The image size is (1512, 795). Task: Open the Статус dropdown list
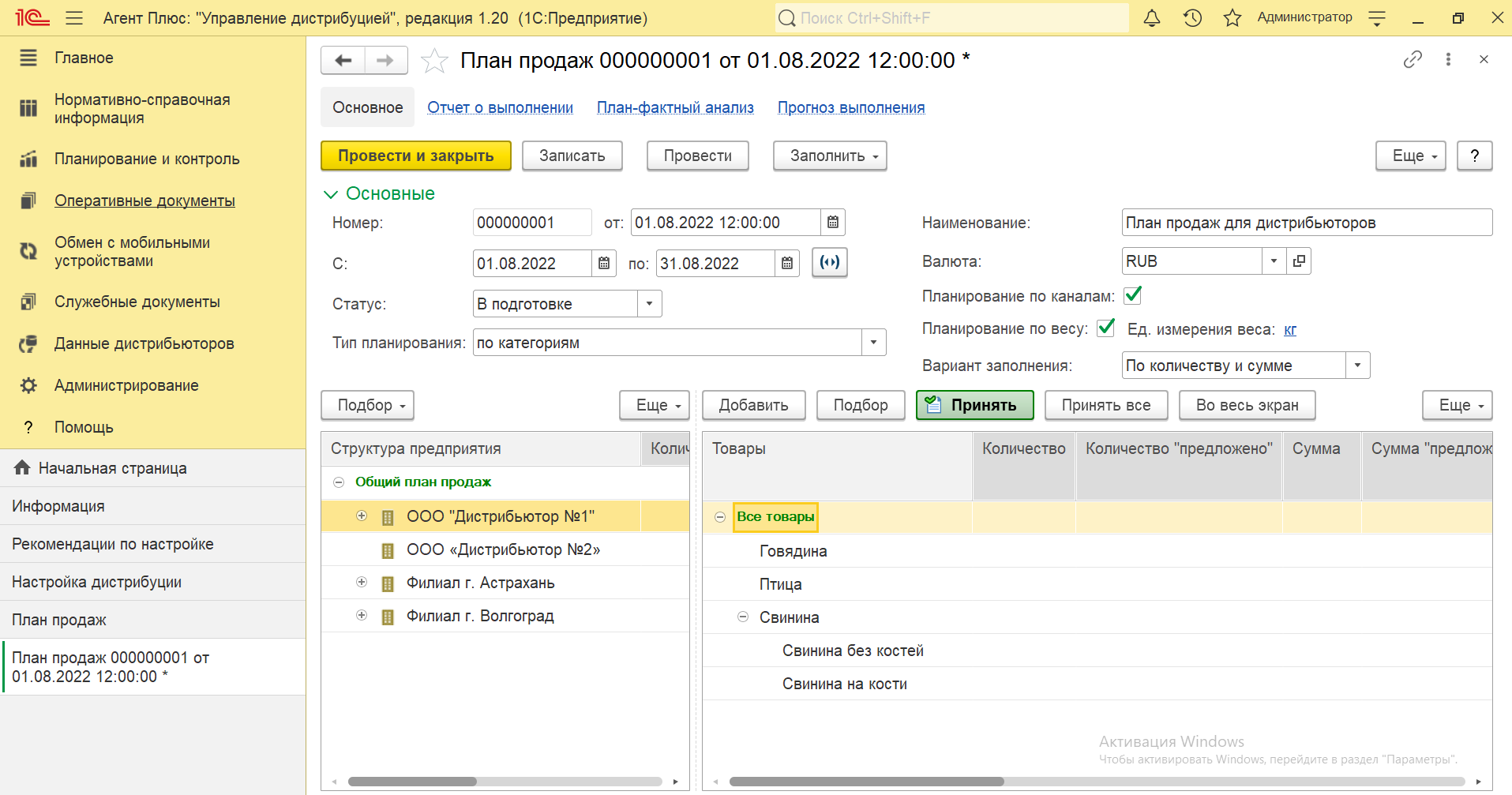coord(649,304)
